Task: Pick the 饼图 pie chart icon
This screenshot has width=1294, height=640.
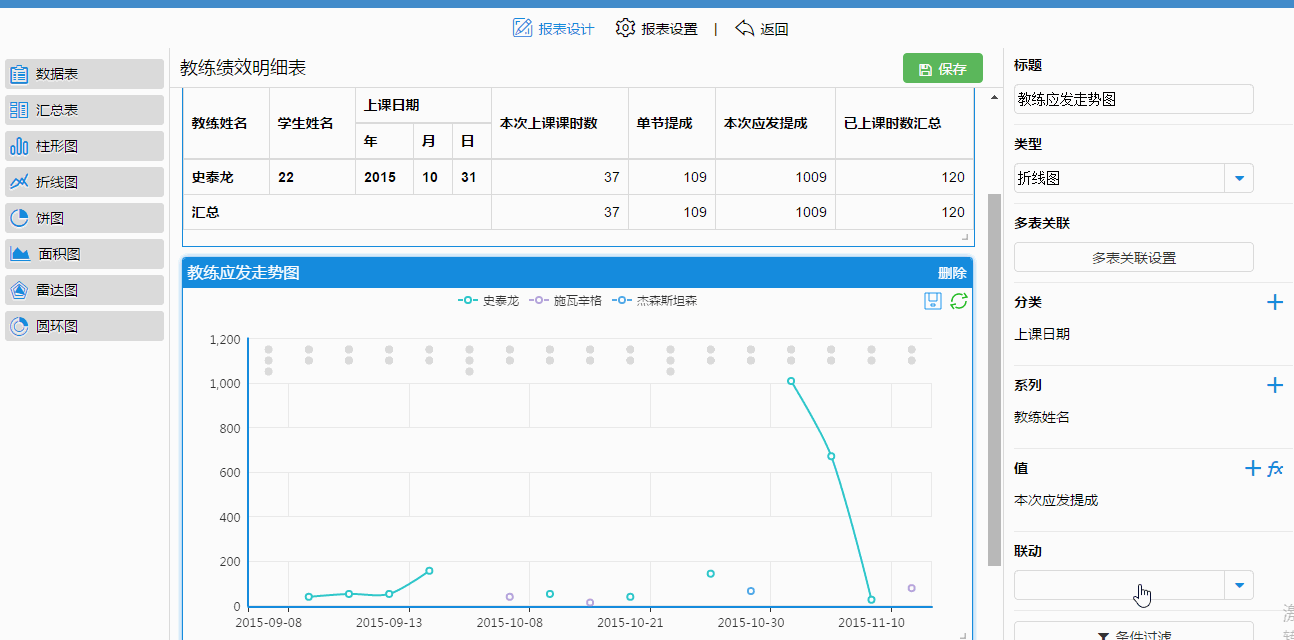Action: [19, 218]
